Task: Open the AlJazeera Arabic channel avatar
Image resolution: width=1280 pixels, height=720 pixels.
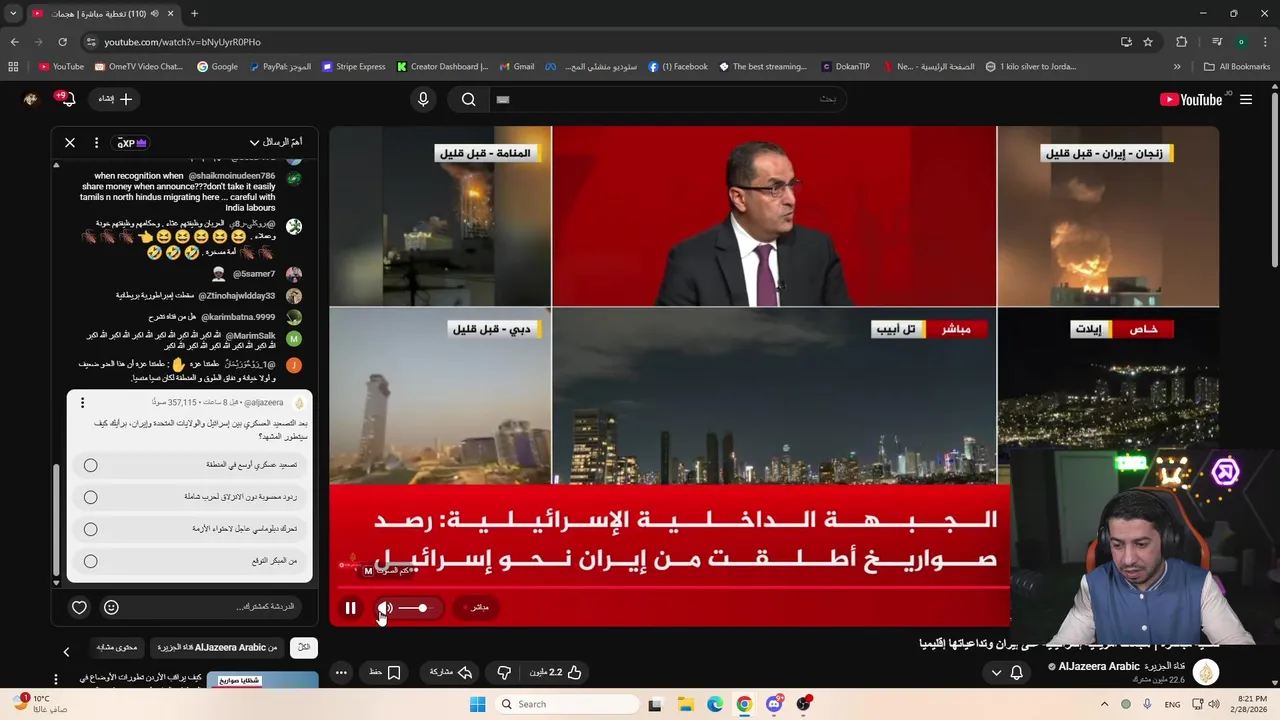Action: 1206,672
